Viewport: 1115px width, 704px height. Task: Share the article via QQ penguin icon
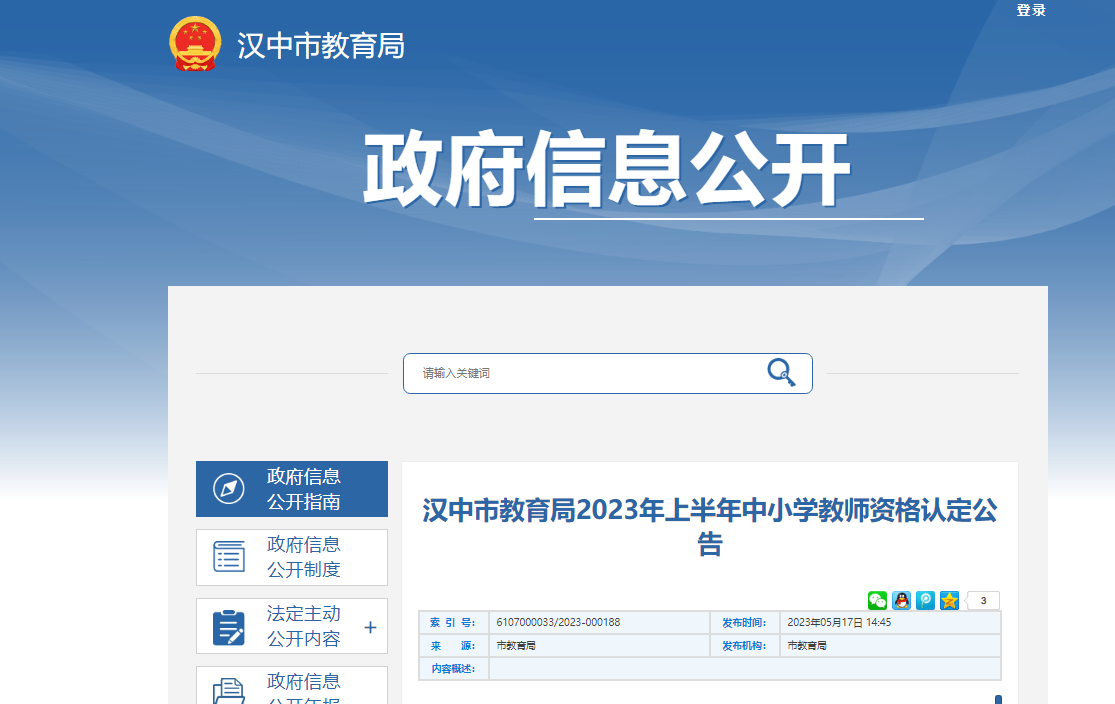click(901, 600)
